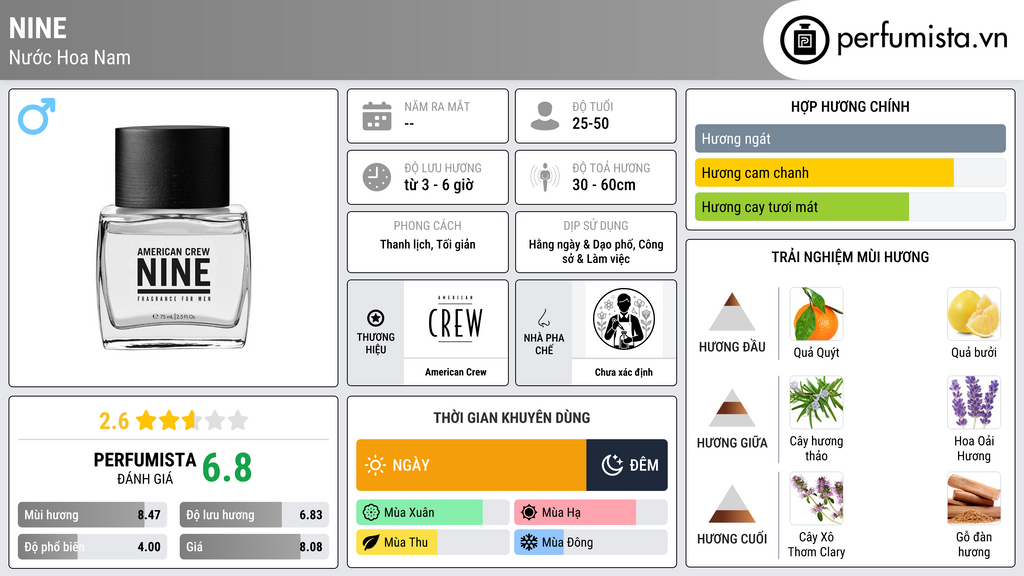Click the sillage figure icon beside Độ toả hương
Image resolution: width=1024 pixels, height=576 pixels.
click(545, 177)
